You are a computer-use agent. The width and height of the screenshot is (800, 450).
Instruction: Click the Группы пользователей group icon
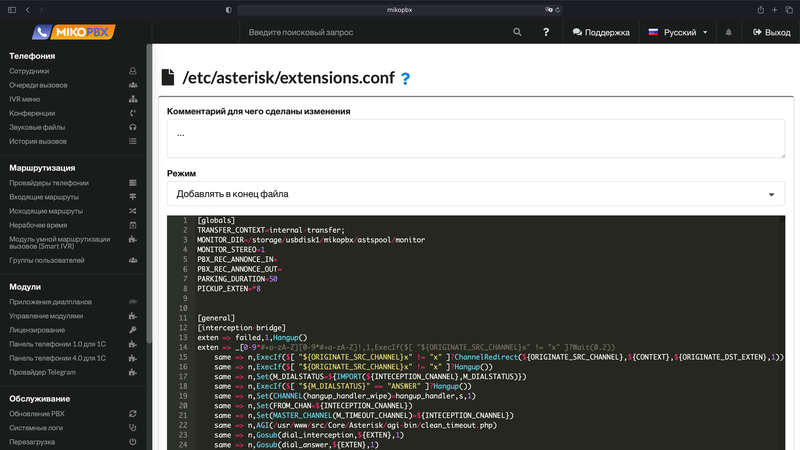pos(133,260)
